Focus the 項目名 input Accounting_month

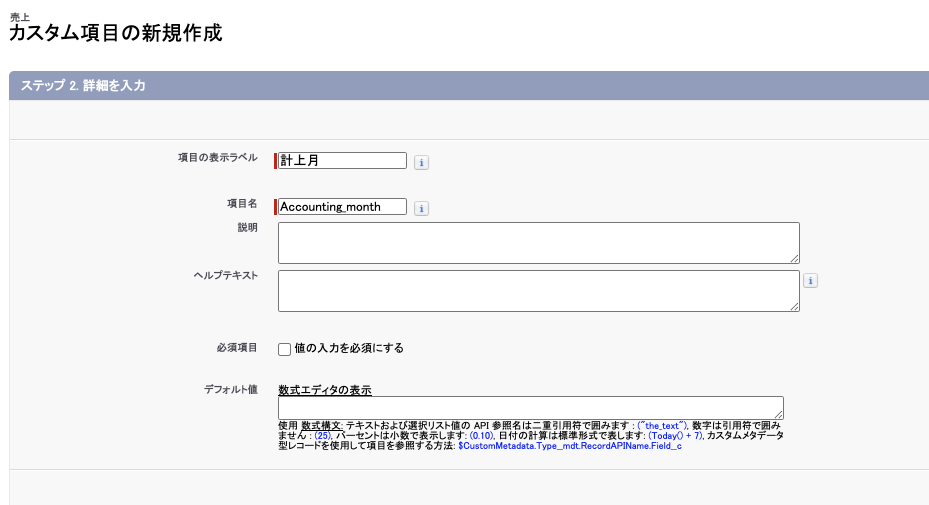(342, 206)
